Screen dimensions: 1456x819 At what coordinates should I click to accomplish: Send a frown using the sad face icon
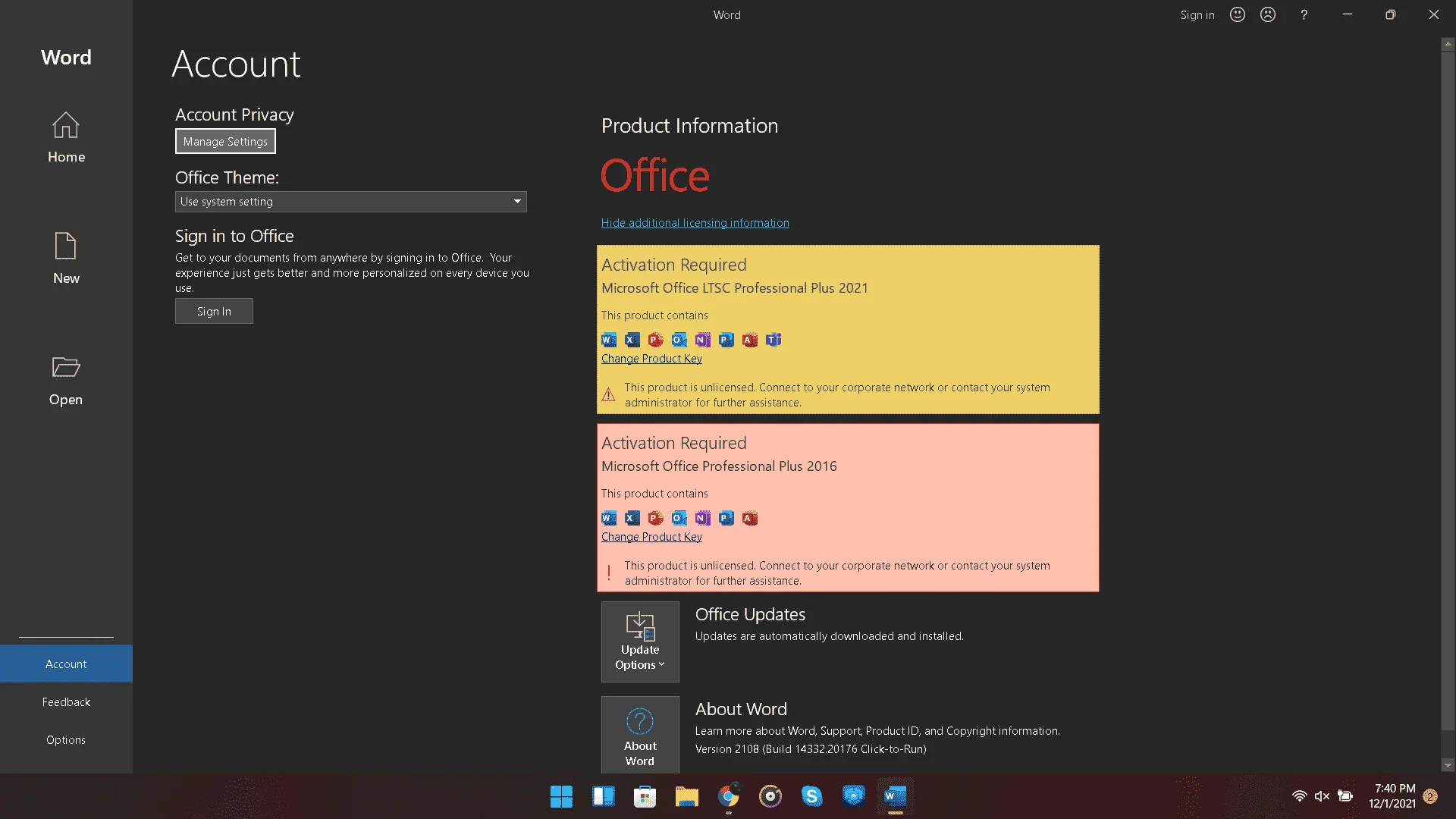click(x=1268, y=14)
